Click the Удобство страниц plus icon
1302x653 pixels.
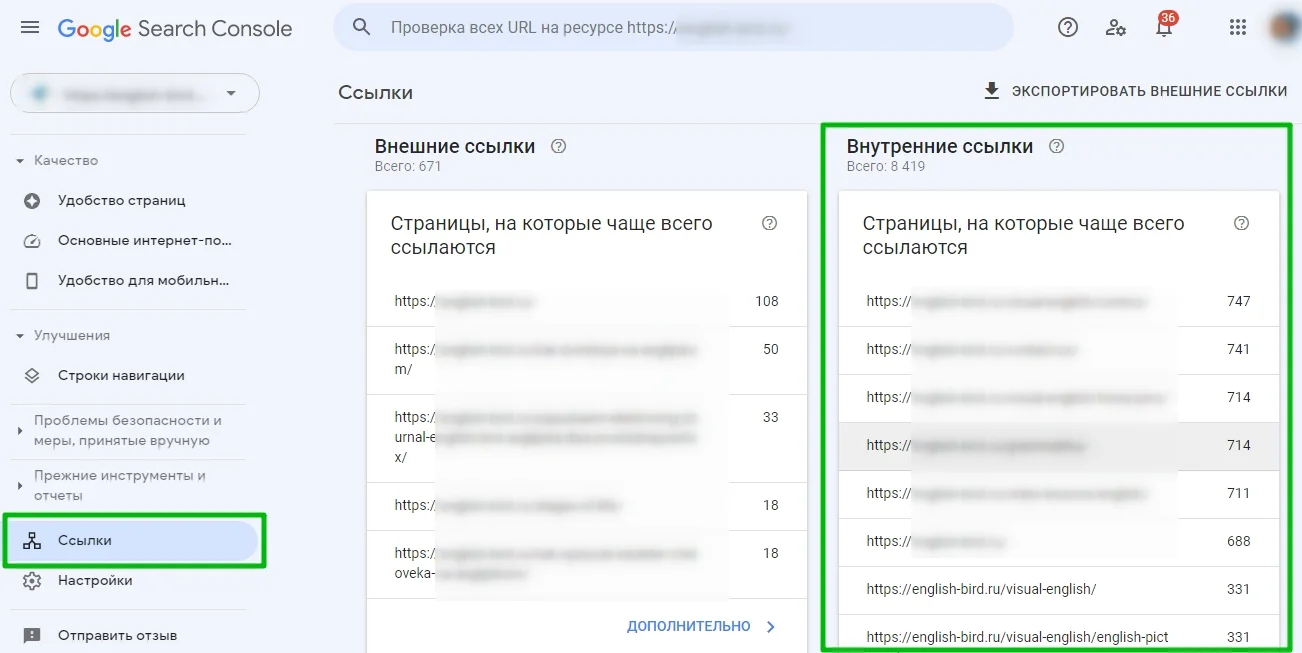(x=32, y=200)
